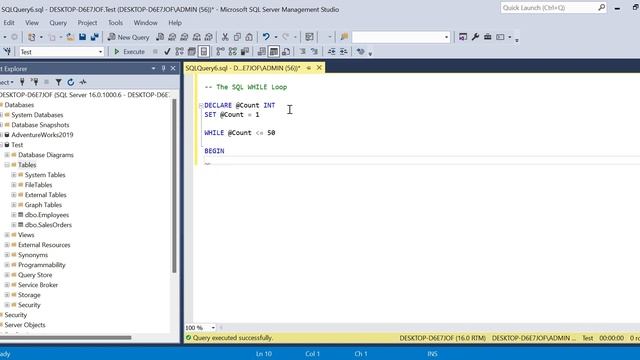Open the Undo history dropdown arrow

pos(276,37)
